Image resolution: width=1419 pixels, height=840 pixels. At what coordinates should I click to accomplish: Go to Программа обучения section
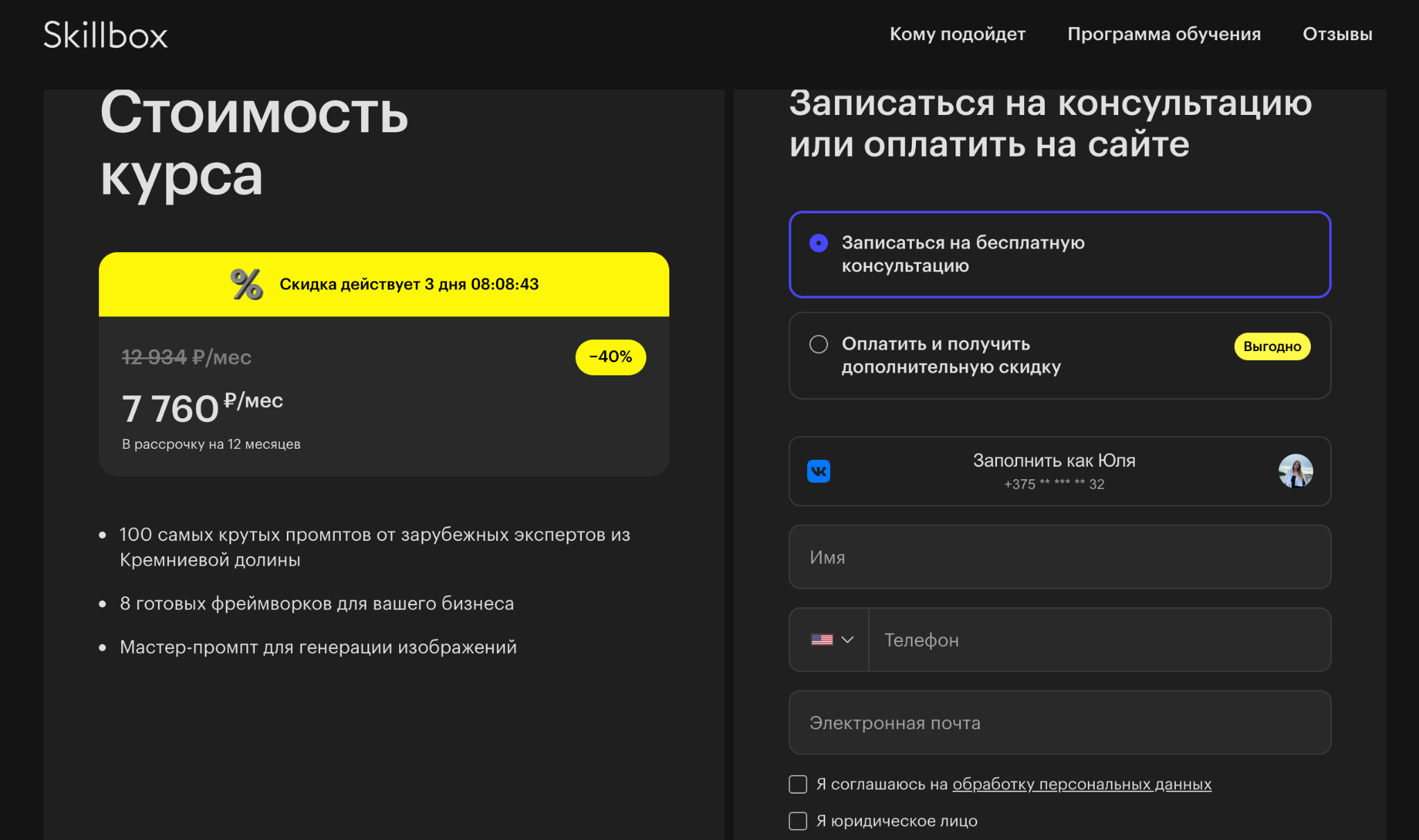click(x=1163, y=34)
